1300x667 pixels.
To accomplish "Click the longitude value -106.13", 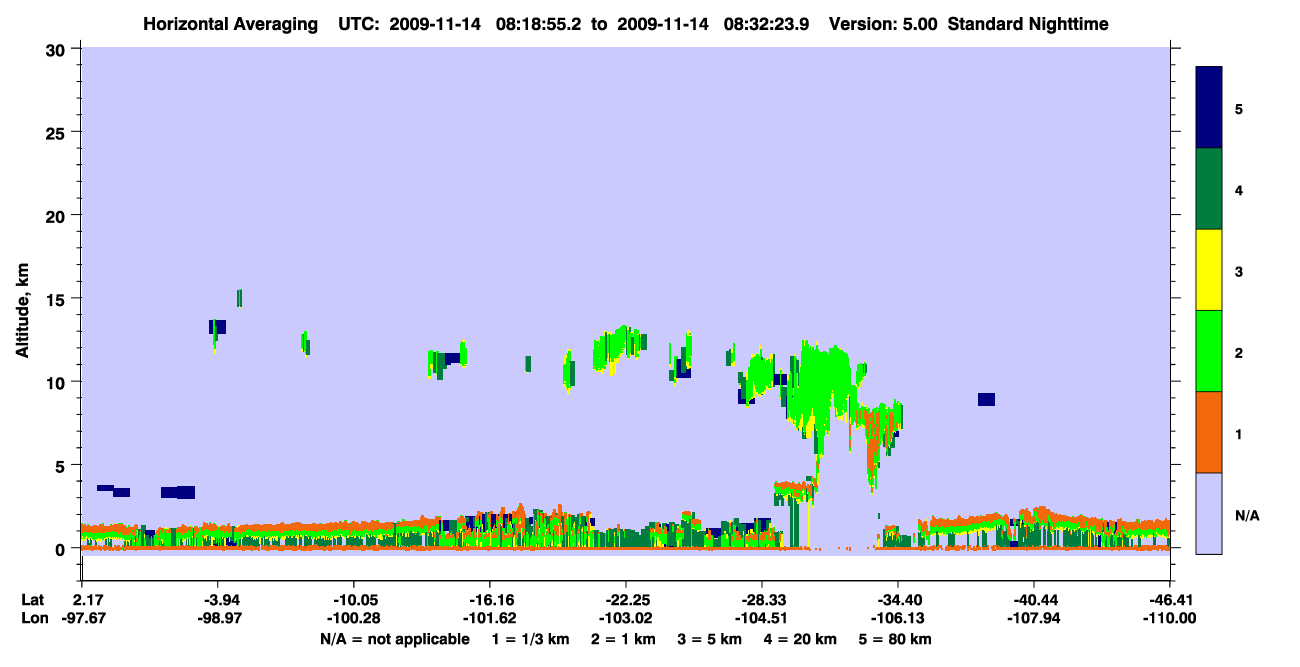I will pyautogui.click(x=898, y=619).
